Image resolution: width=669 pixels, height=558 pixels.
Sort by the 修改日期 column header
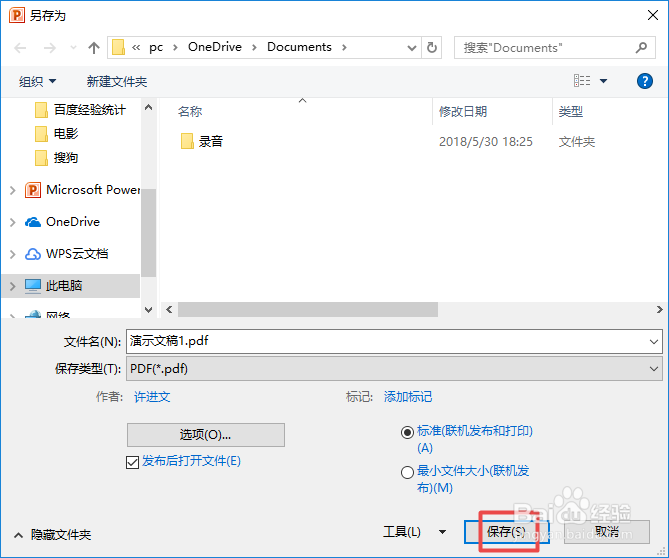tap(463, 111)
